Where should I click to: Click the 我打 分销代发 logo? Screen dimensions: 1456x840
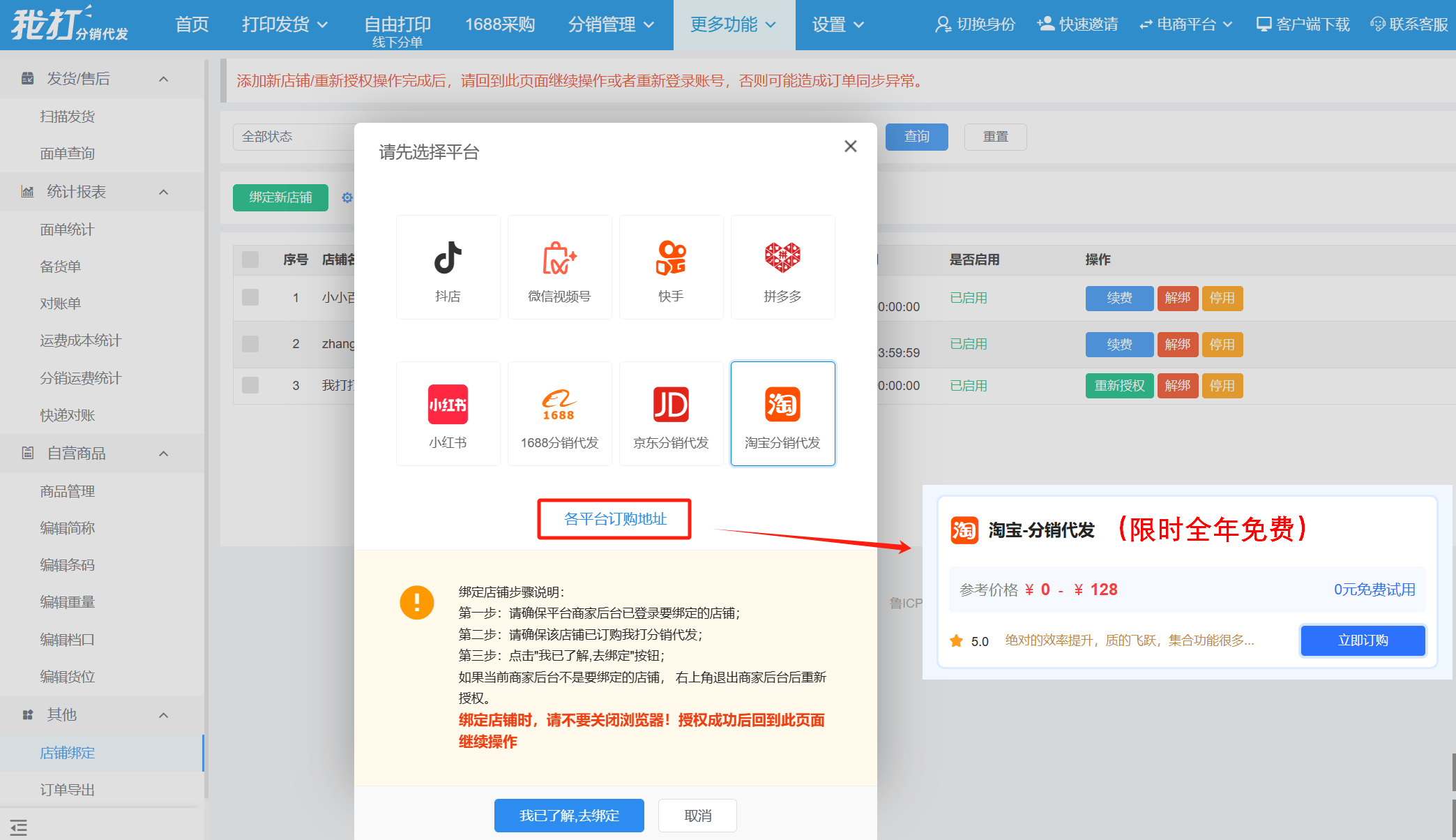click(x=70, y=24)
